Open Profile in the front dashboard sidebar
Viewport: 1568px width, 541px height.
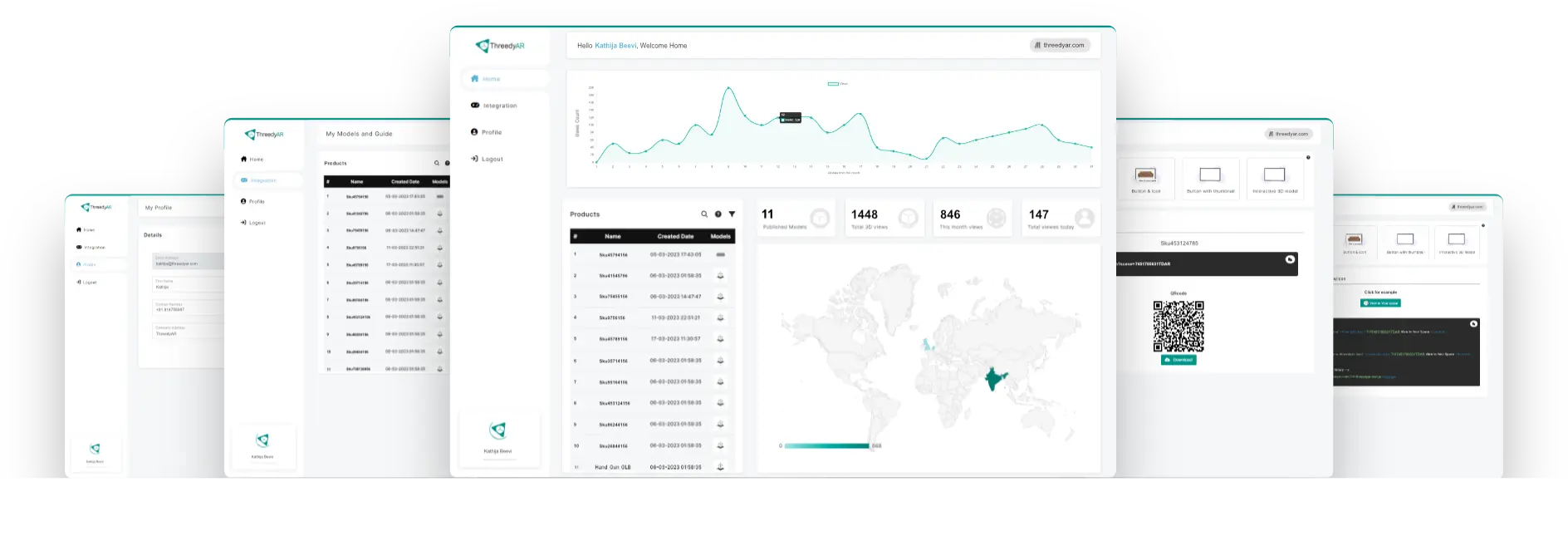tap(487, 132)
